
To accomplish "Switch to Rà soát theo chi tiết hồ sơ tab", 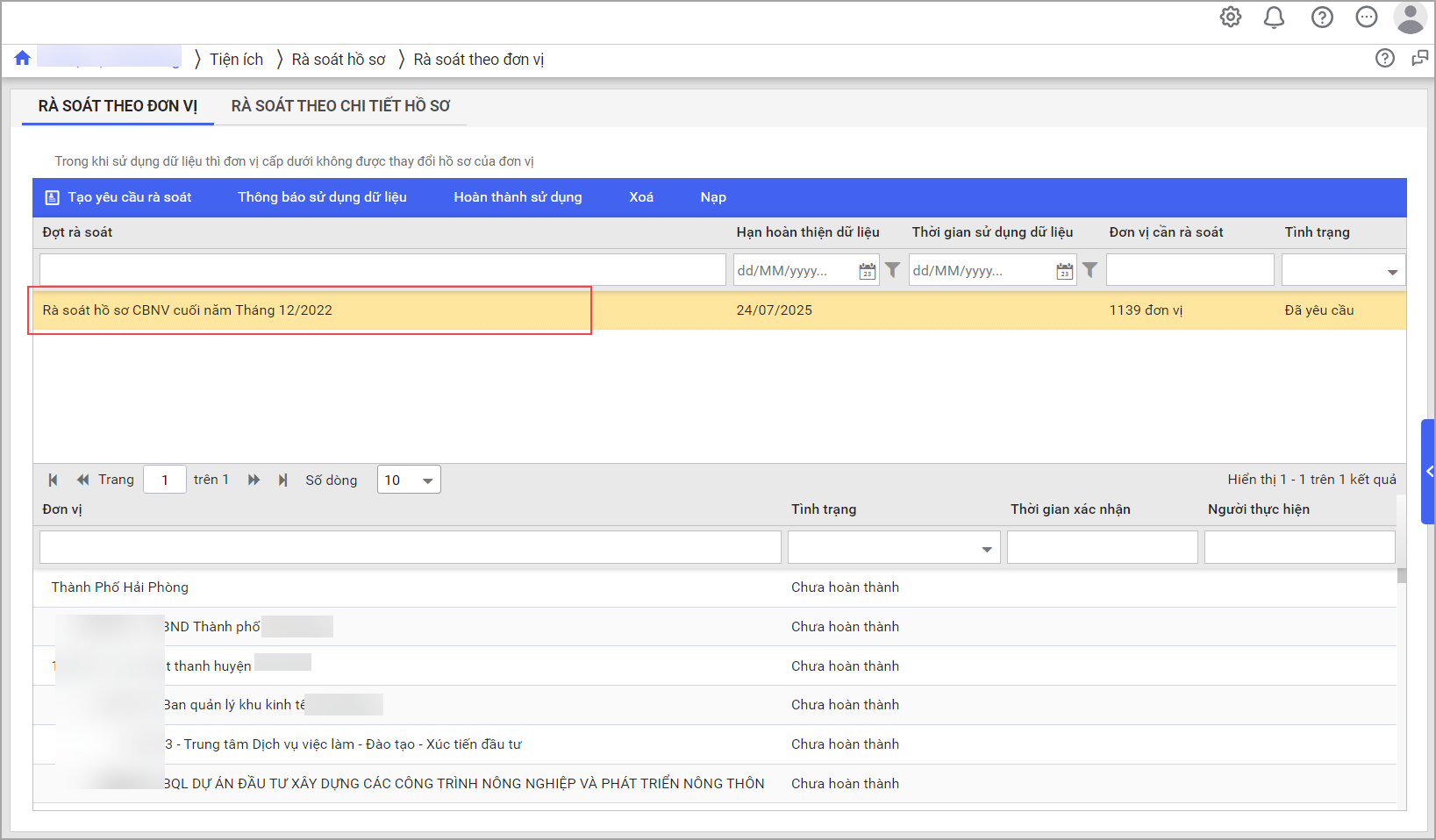I will 340,106.
